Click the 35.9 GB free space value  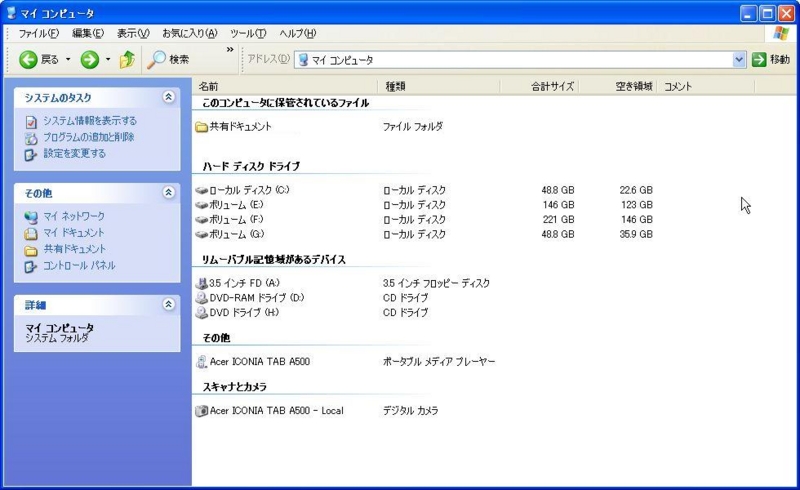(636, 235)
